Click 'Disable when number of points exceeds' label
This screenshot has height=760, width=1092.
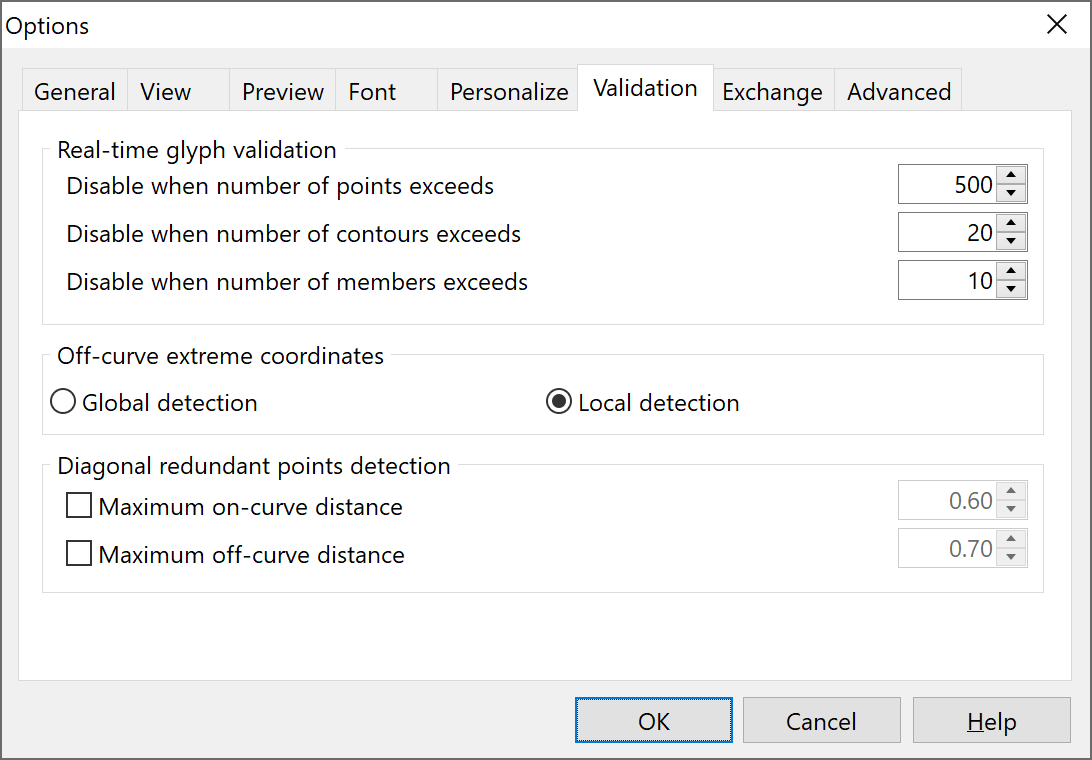[x=280, y=186]
